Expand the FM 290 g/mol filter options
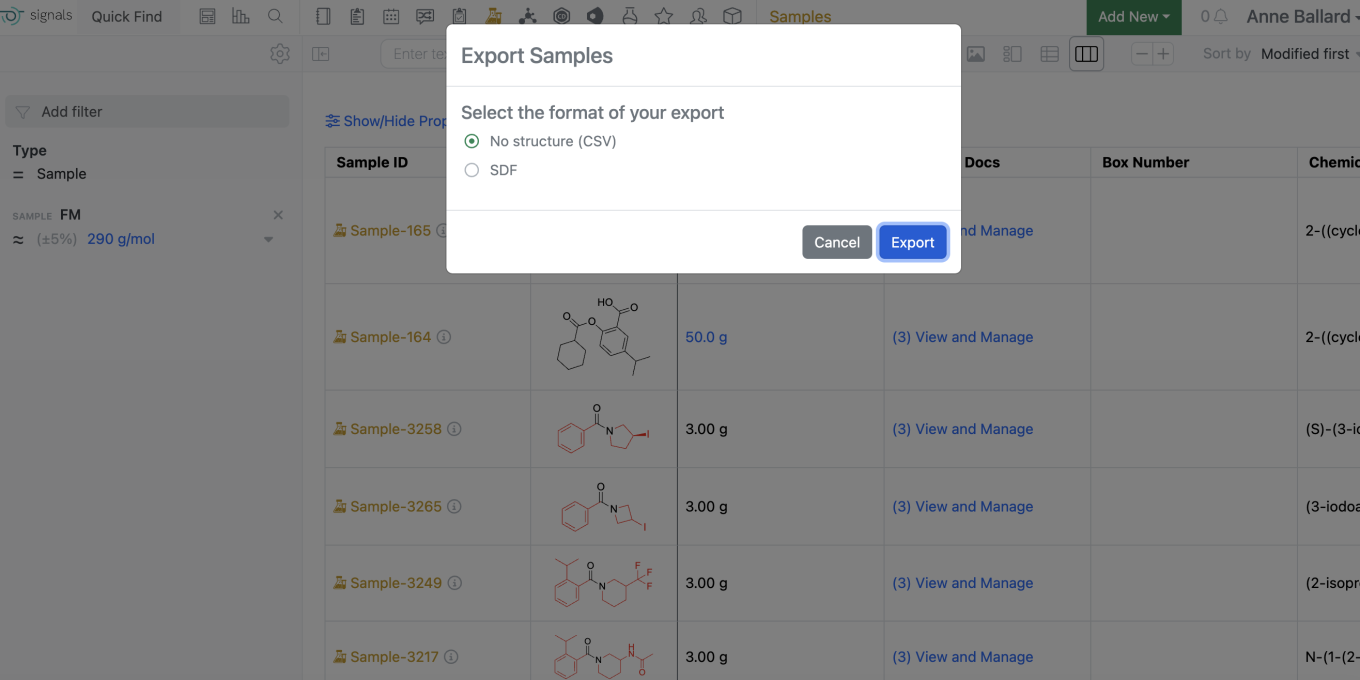This screenshot has width=1360, height=680. pos(268,240)
